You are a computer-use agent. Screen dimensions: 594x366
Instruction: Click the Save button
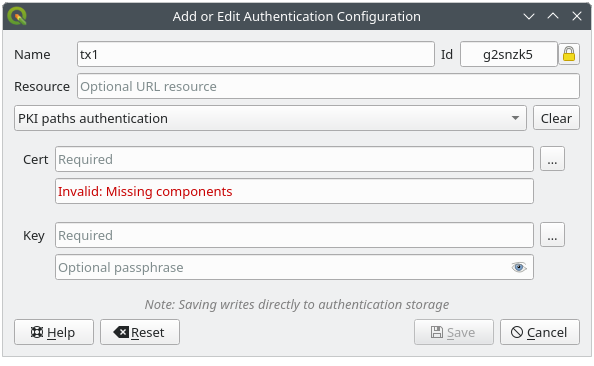(453, 332)
